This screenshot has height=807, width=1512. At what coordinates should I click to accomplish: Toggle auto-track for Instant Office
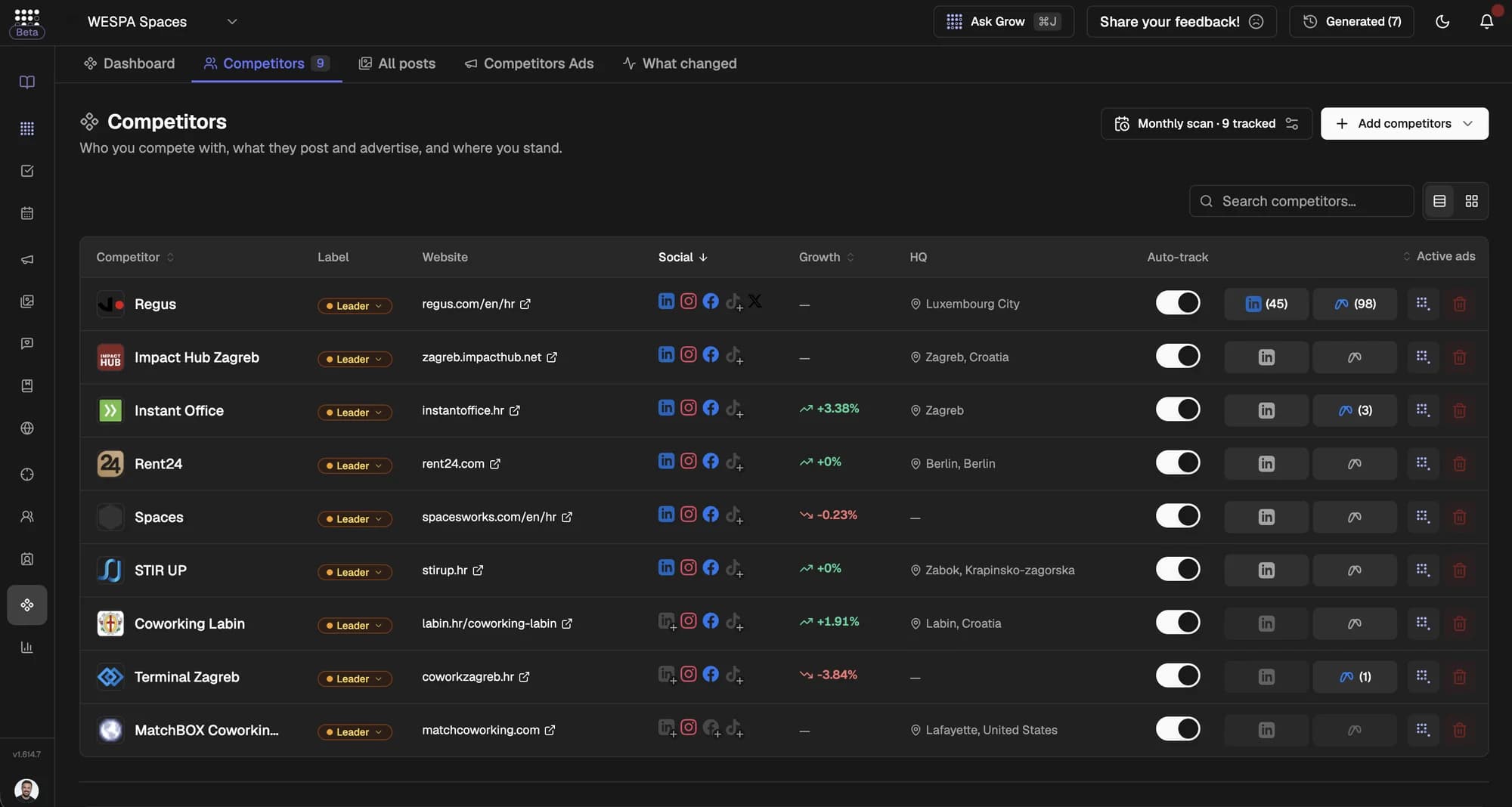pos(1177,410)
